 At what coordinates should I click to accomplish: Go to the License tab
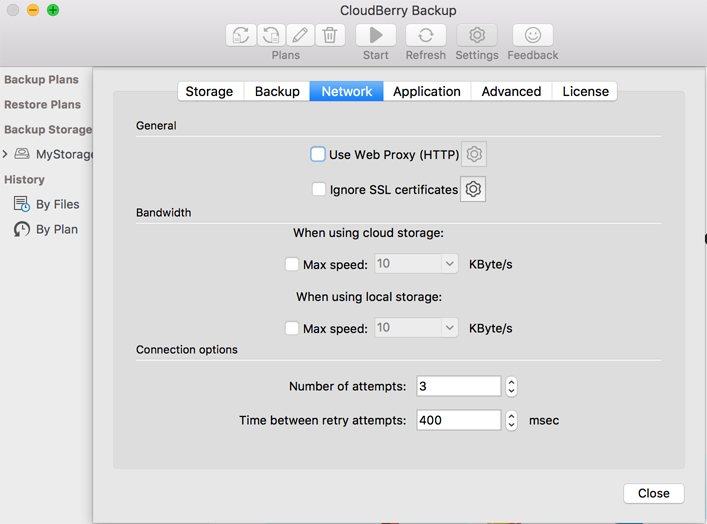click(585, 92)
